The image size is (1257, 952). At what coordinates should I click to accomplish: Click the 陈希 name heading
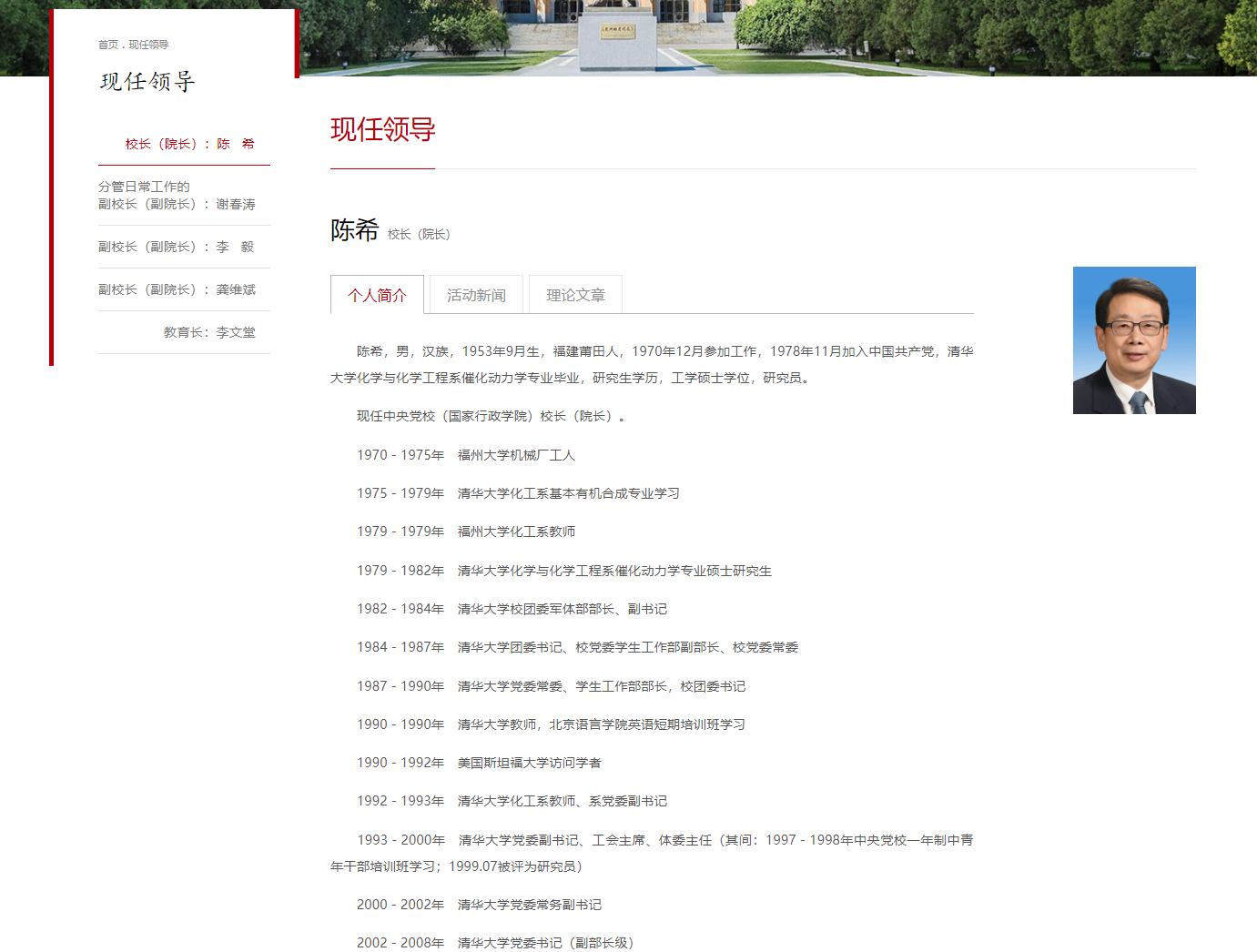coord(354,230)
